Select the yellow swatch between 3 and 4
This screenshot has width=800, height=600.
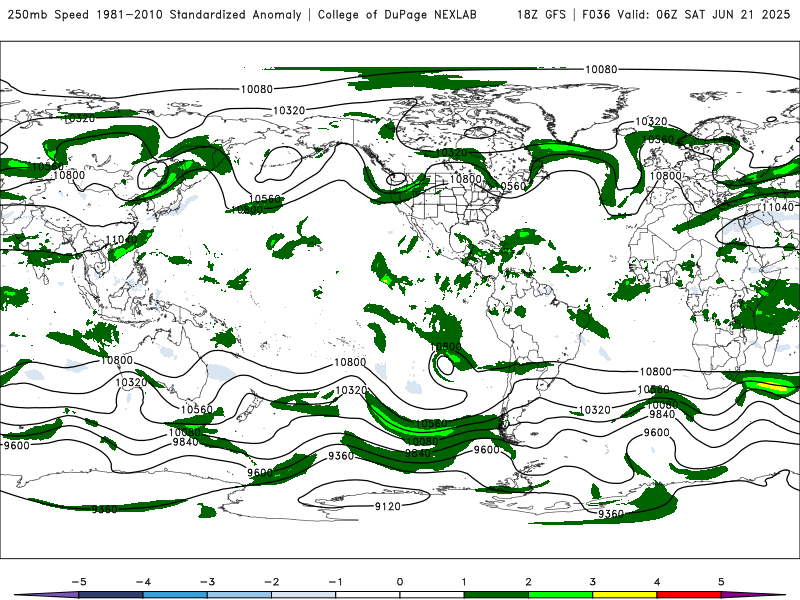point(624,595)
